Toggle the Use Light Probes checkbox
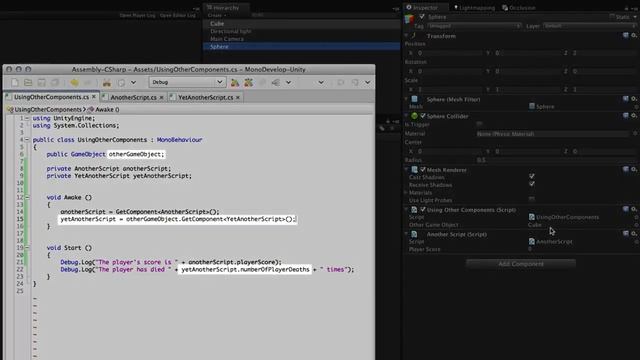Screen dimensions: 640x360 (x=531, y=199)
